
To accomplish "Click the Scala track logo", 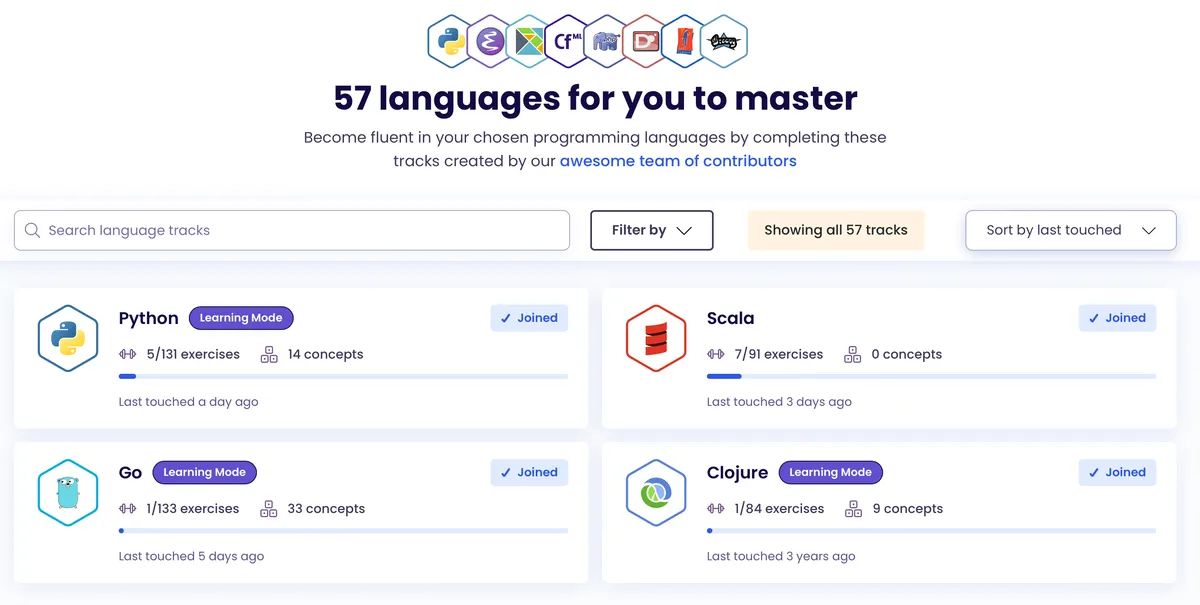I will [656, 338].
